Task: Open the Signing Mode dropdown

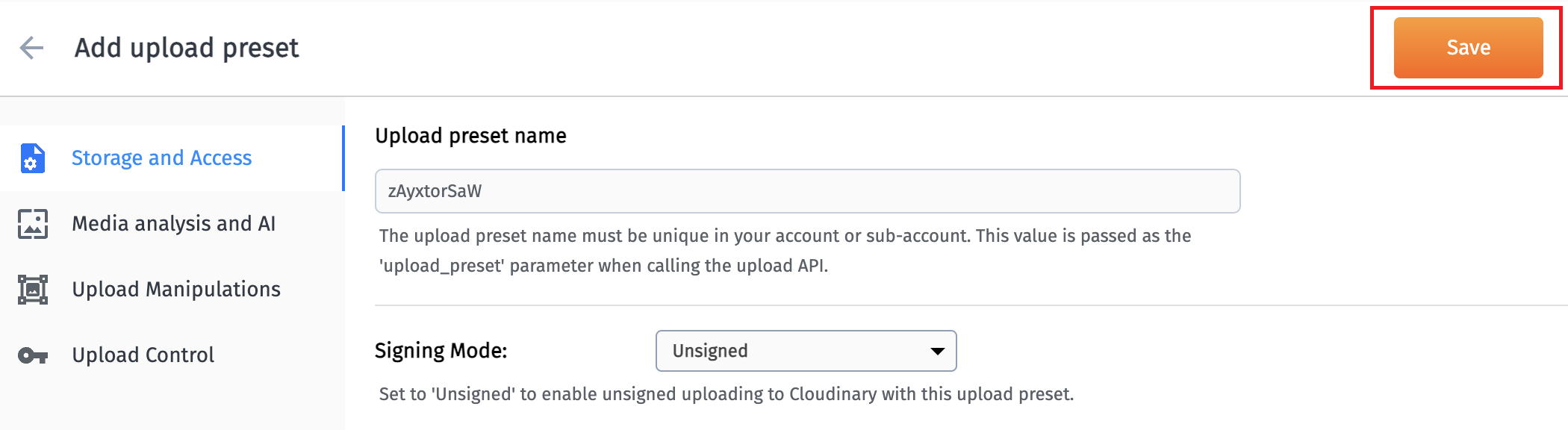Action: pos(806,351)
